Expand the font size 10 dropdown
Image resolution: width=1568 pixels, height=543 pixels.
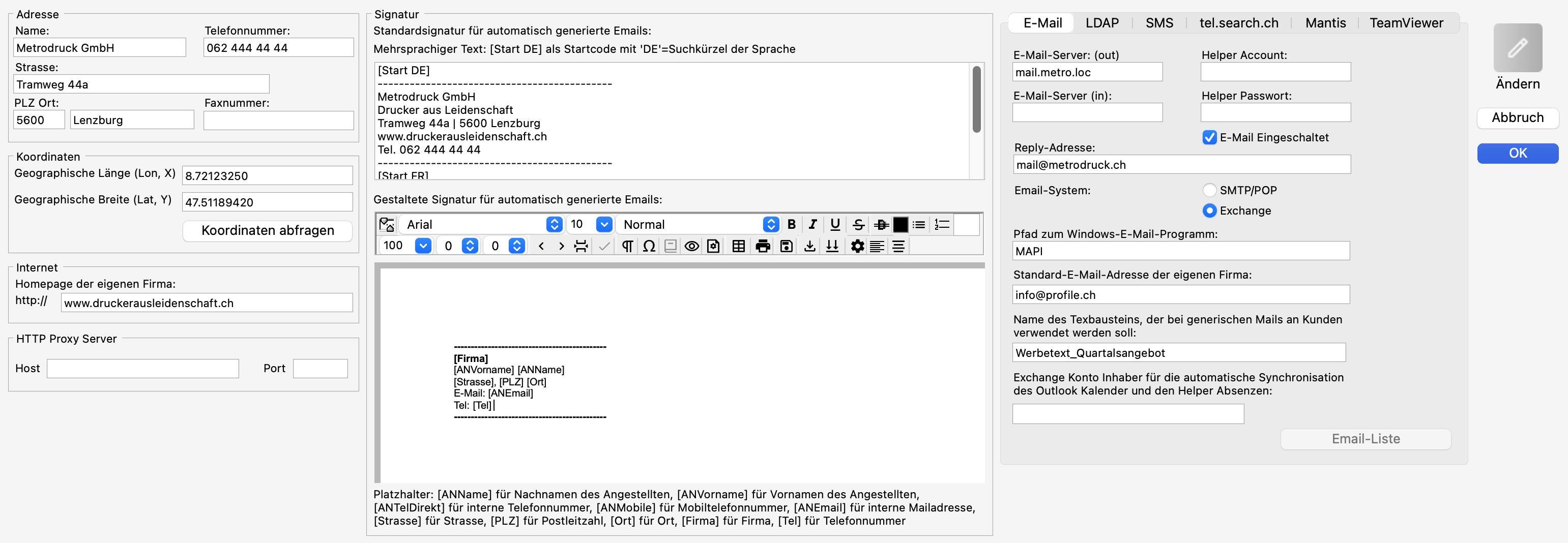(x=604, y=224)
